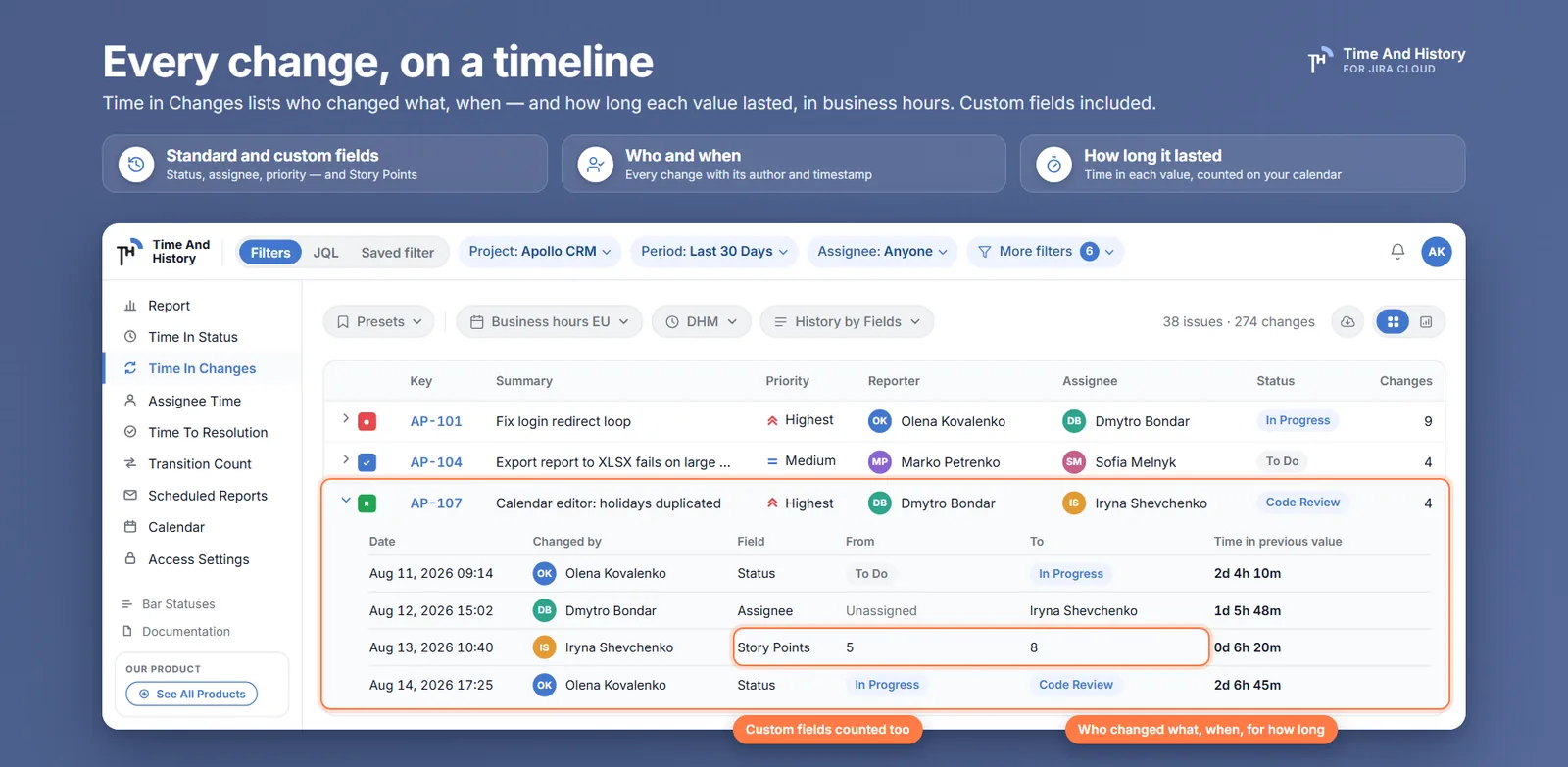This screenshot has width=1568, height=767.
Task: Open the Period: Last 30 Days dropdown
Action: 714,252
